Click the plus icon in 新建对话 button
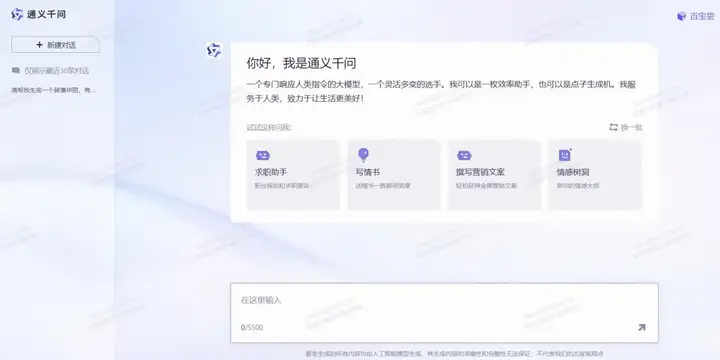This screenshot has width=720, height=360. click(39, 45)
